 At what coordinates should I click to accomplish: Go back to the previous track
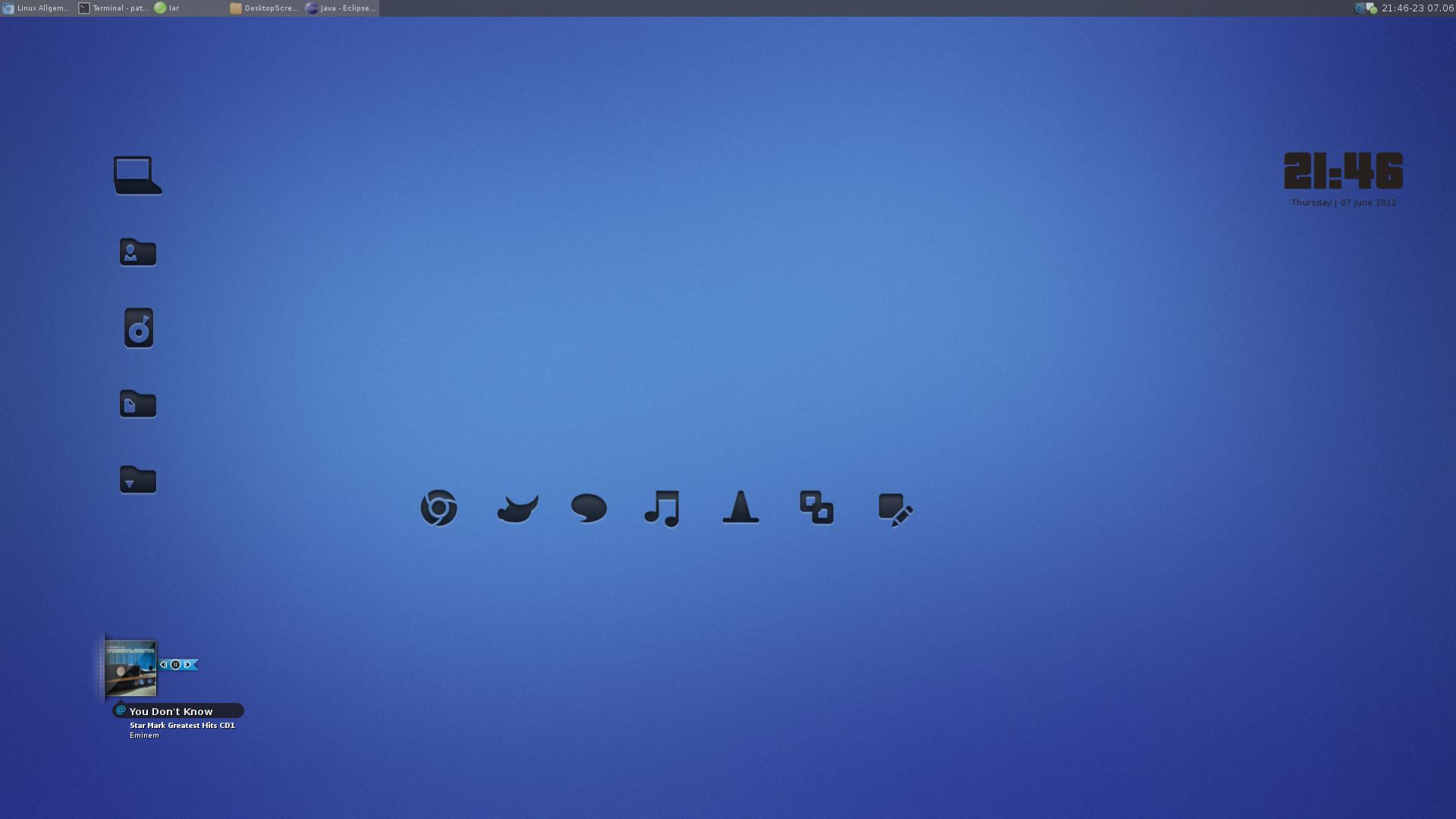pyautogui.click(x=163, y=665)
